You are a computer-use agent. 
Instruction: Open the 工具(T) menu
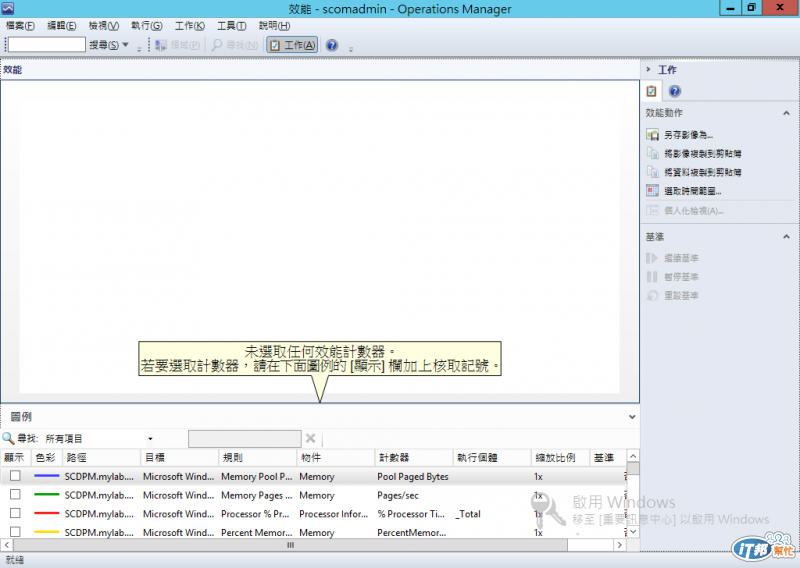tap(232, 26)
